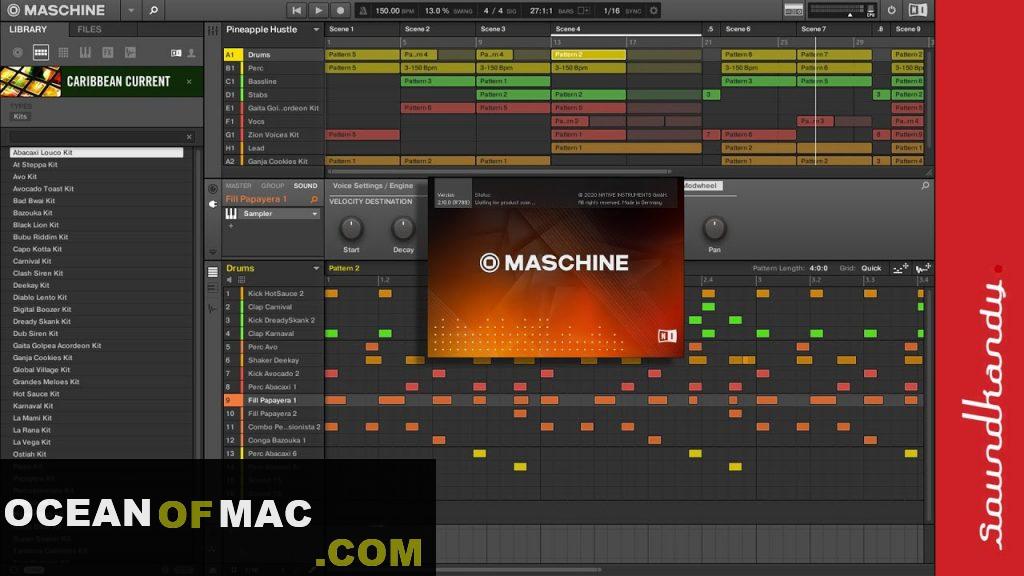Select the Sounds grid icon in browser
The width and height of the screenshot is (1024, 576).
point(63,53)
